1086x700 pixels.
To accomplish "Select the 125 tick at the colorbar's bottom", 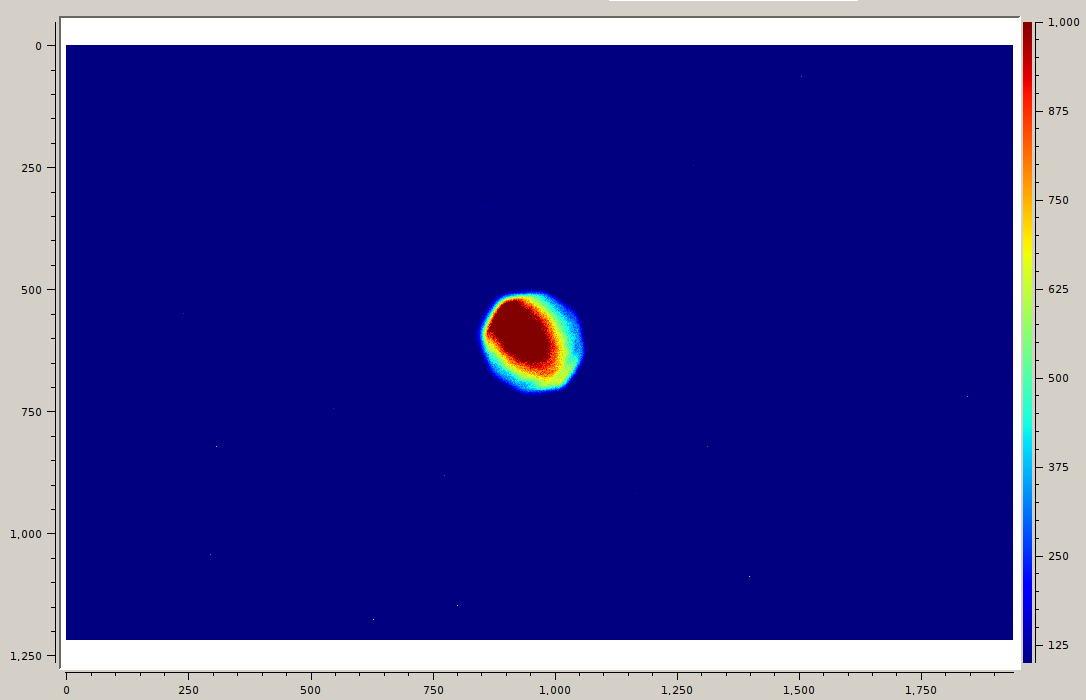I will [x=1058, y=645].
